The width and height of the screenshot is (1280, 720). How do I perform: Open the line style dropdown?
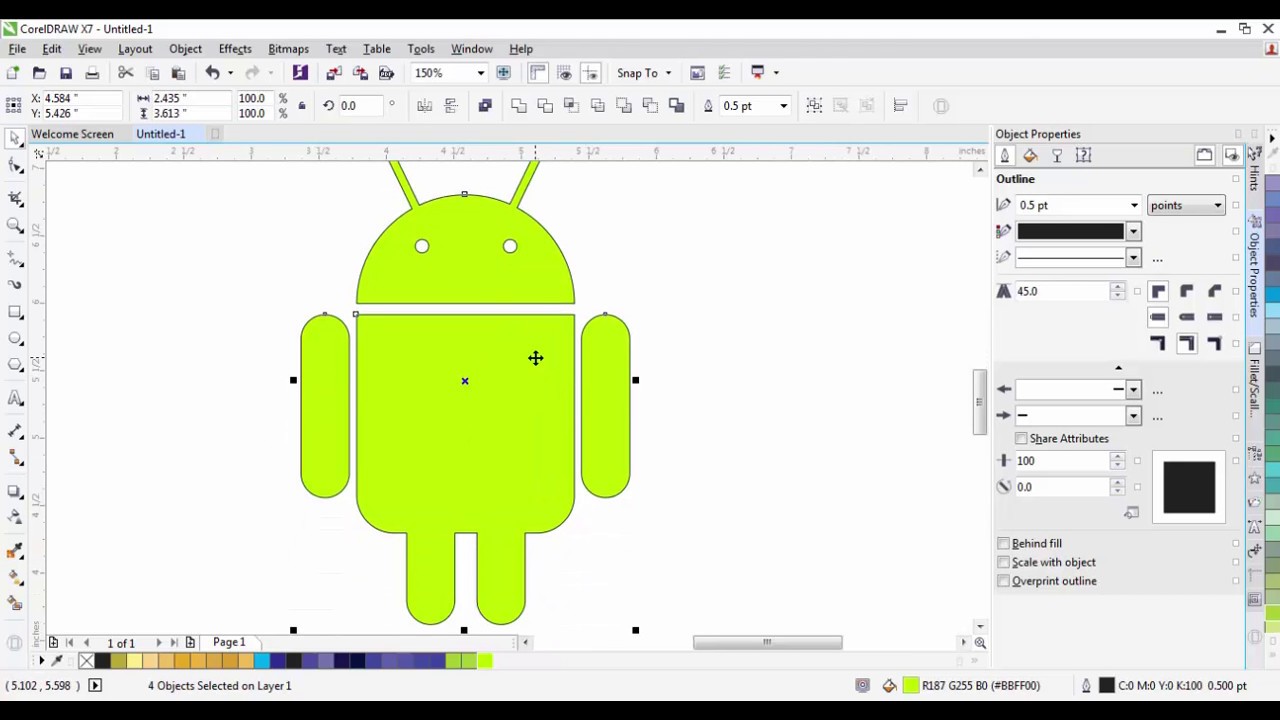point(1133,258)
